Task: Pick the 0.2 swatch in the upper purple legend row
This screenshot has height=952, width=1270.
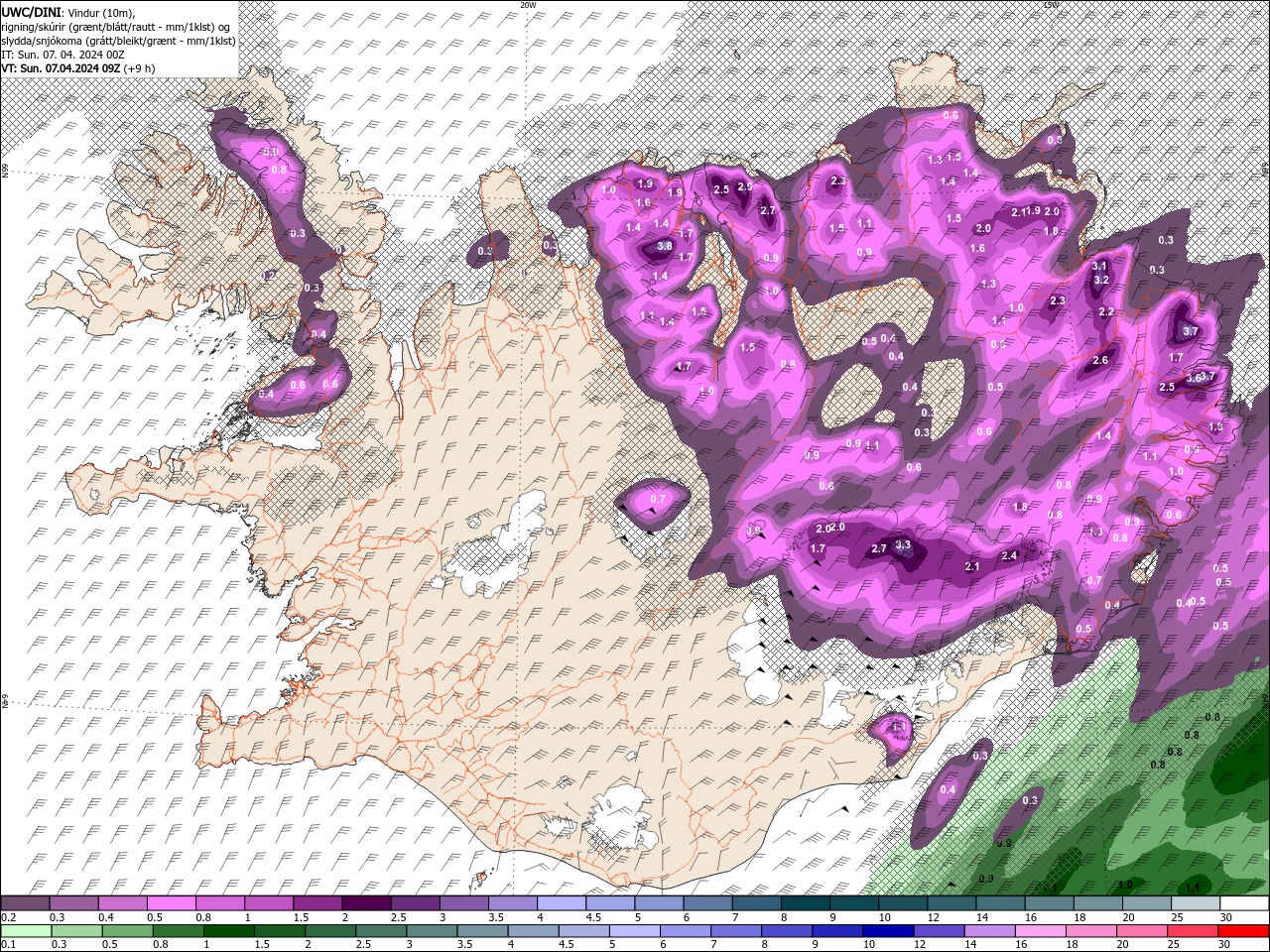Action: [x=25, y=903]
